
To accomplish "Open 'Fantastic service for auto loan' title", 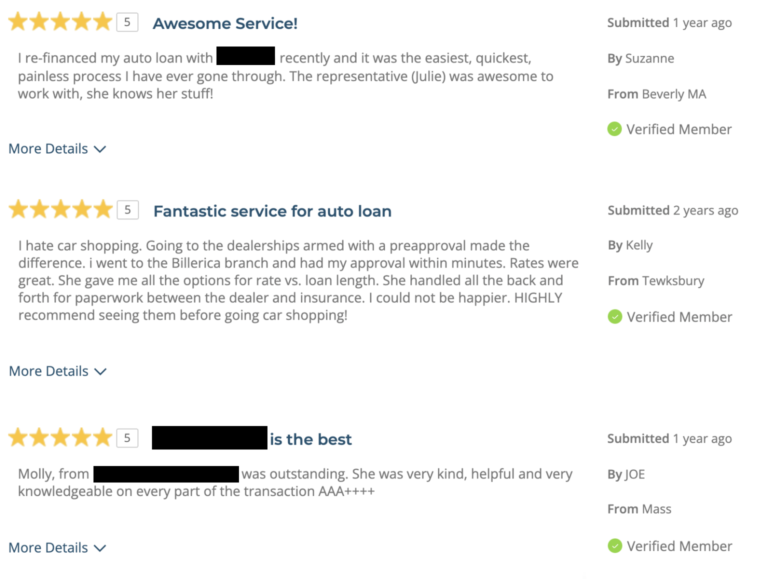I will coord(272,211).
